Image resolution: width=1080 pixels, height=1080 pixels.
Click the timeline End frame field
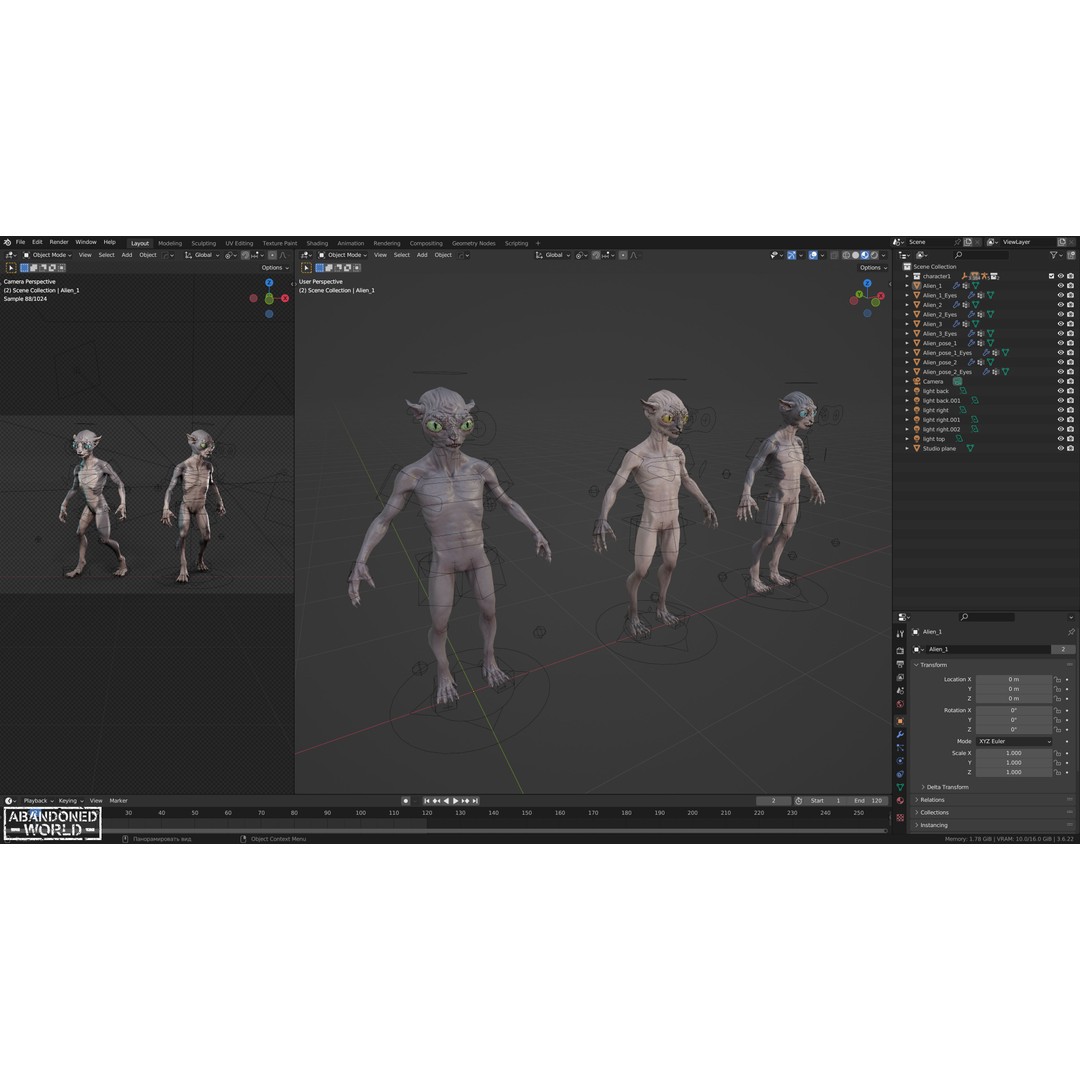point(868,801)
